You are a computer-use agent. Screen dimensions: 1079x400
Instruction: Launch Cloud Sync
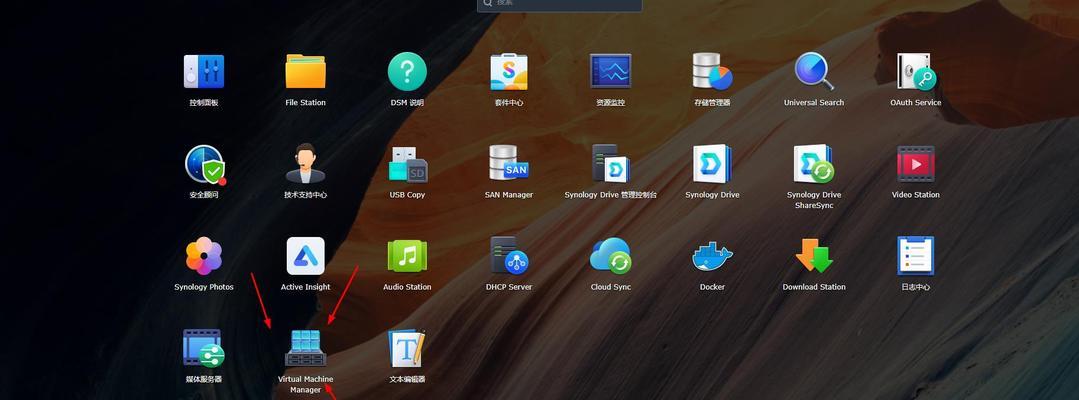pos(610,256)
